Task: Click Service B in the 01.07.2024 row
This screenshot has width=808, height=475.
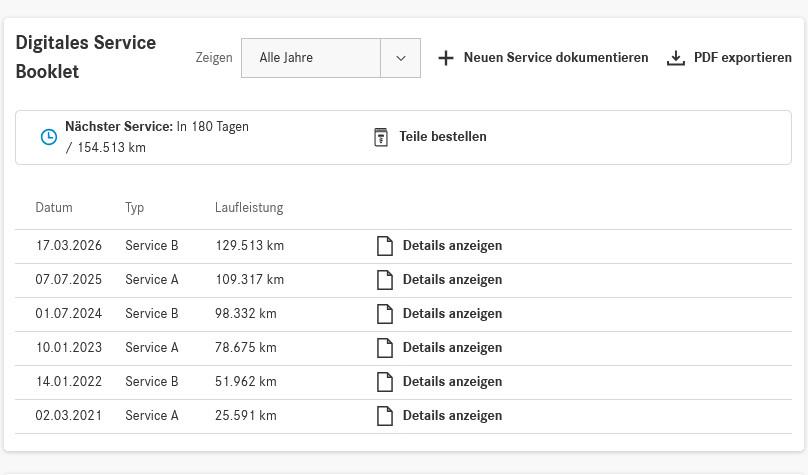Action: tap(152, 314)
